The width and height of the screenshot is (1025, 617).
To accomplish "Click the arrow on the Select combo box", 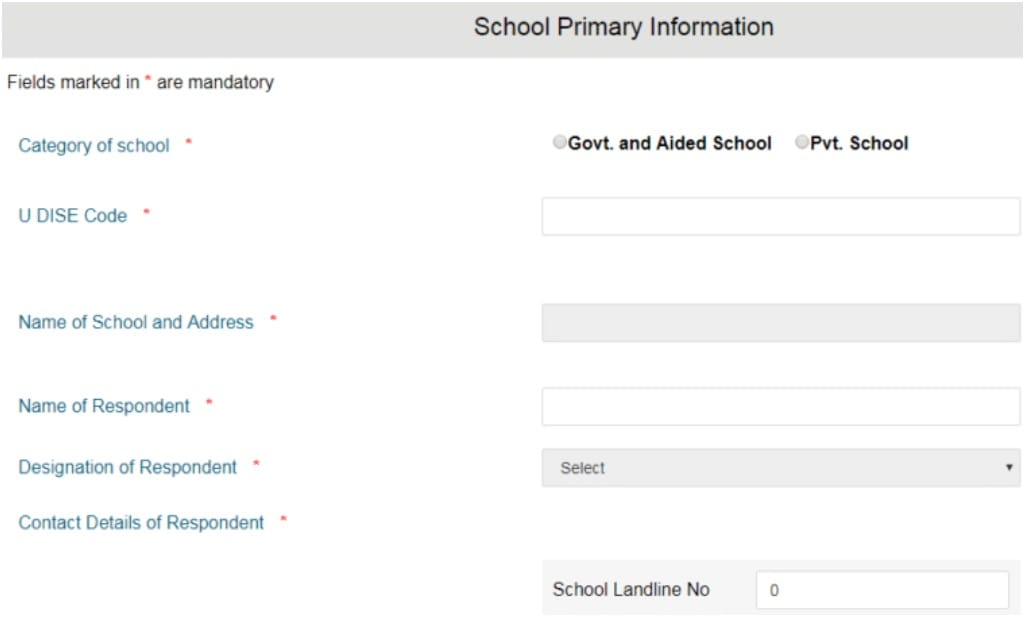I will pyautogui.click(x=1009, y=468).
